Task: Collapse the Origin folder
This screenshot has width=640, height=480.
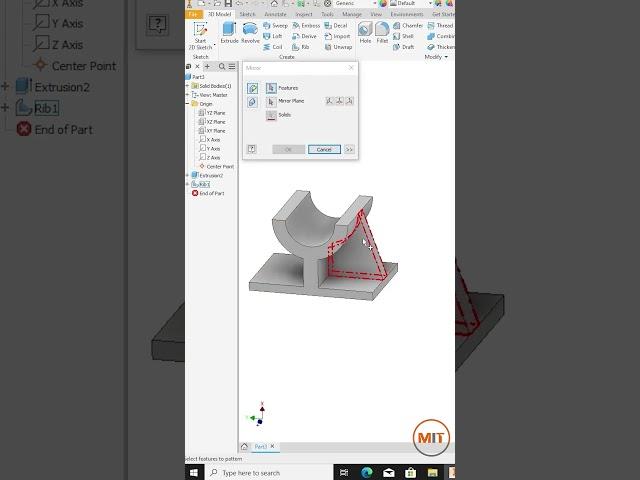Action: point(188,104)
